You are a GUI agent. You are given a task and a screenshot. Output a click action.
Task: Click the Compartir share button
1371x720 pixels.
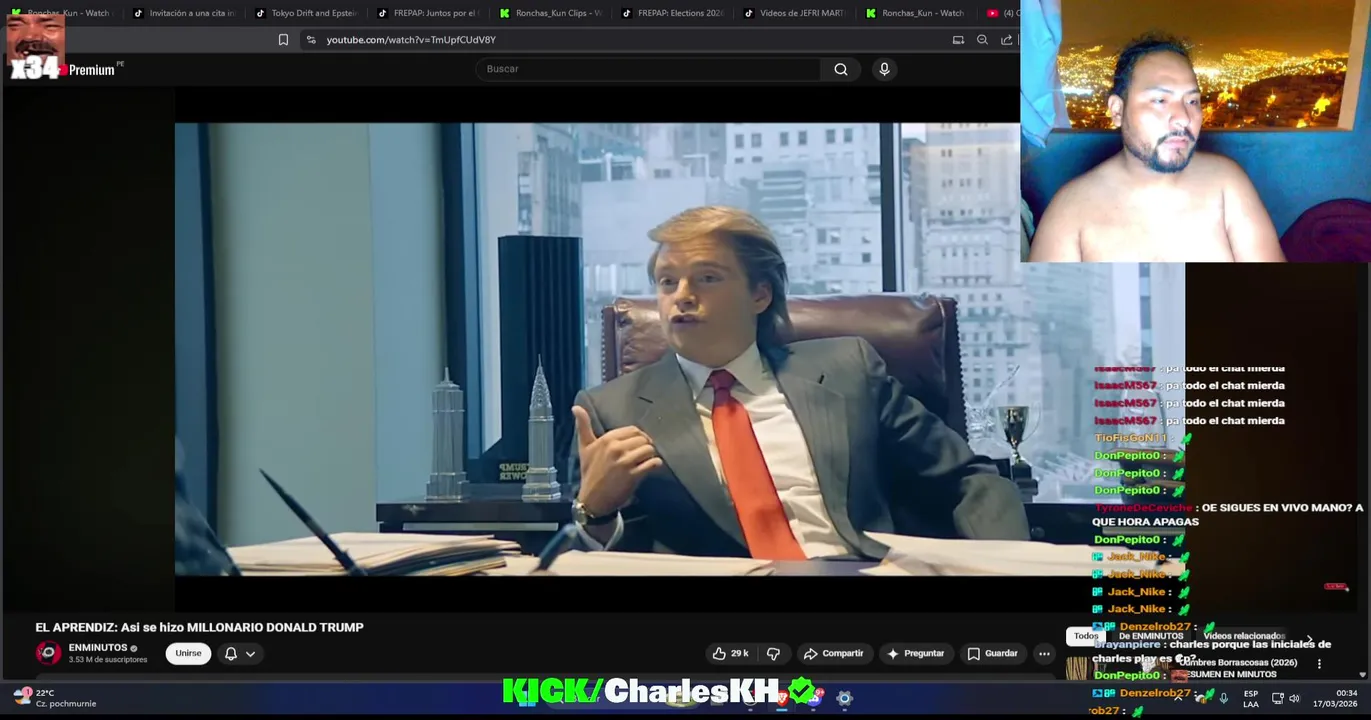click(834, 653)
